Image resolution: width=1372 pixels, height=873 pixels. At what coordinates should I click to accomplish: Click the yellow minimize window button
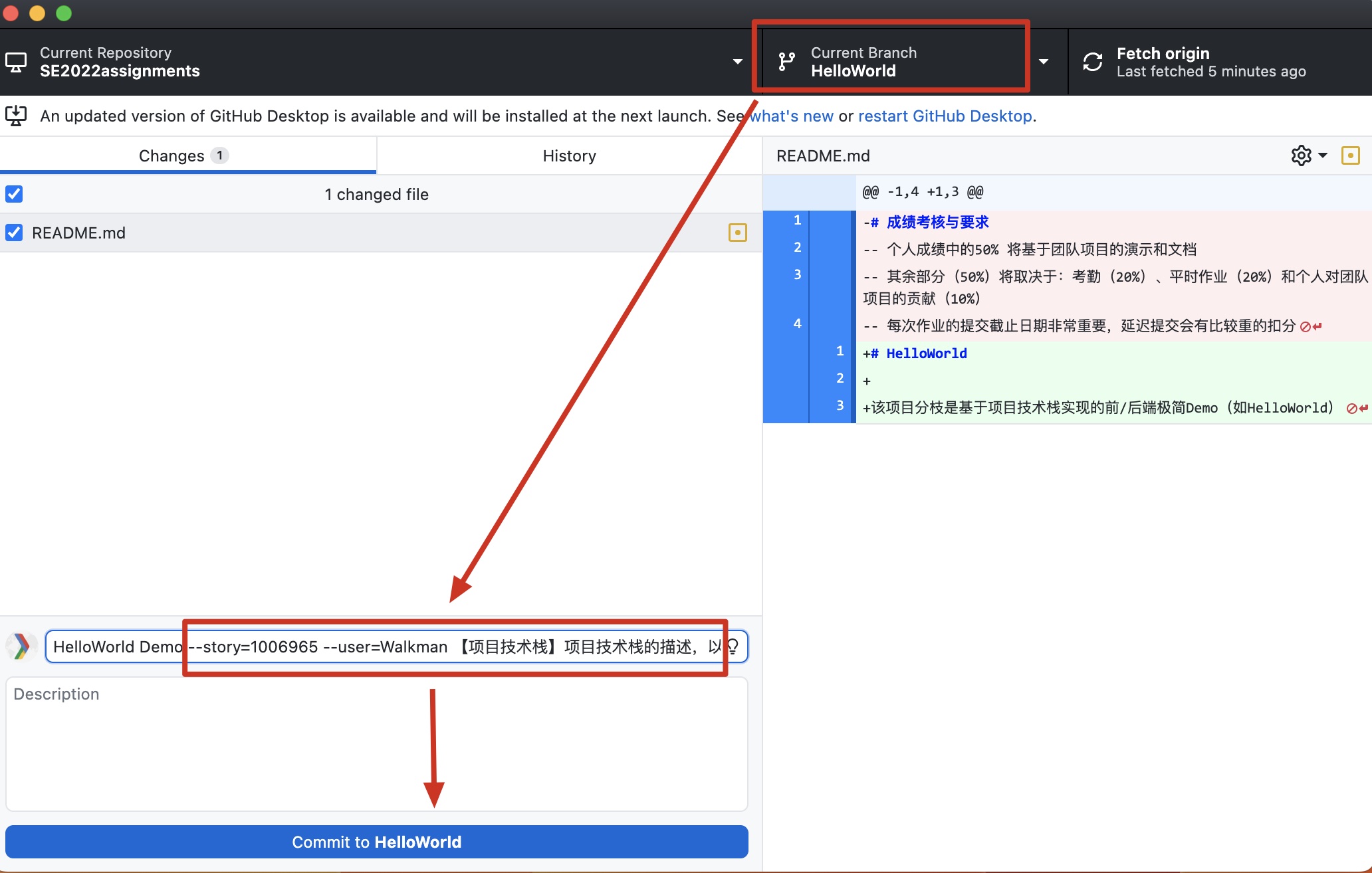click(x=37, y=13)
